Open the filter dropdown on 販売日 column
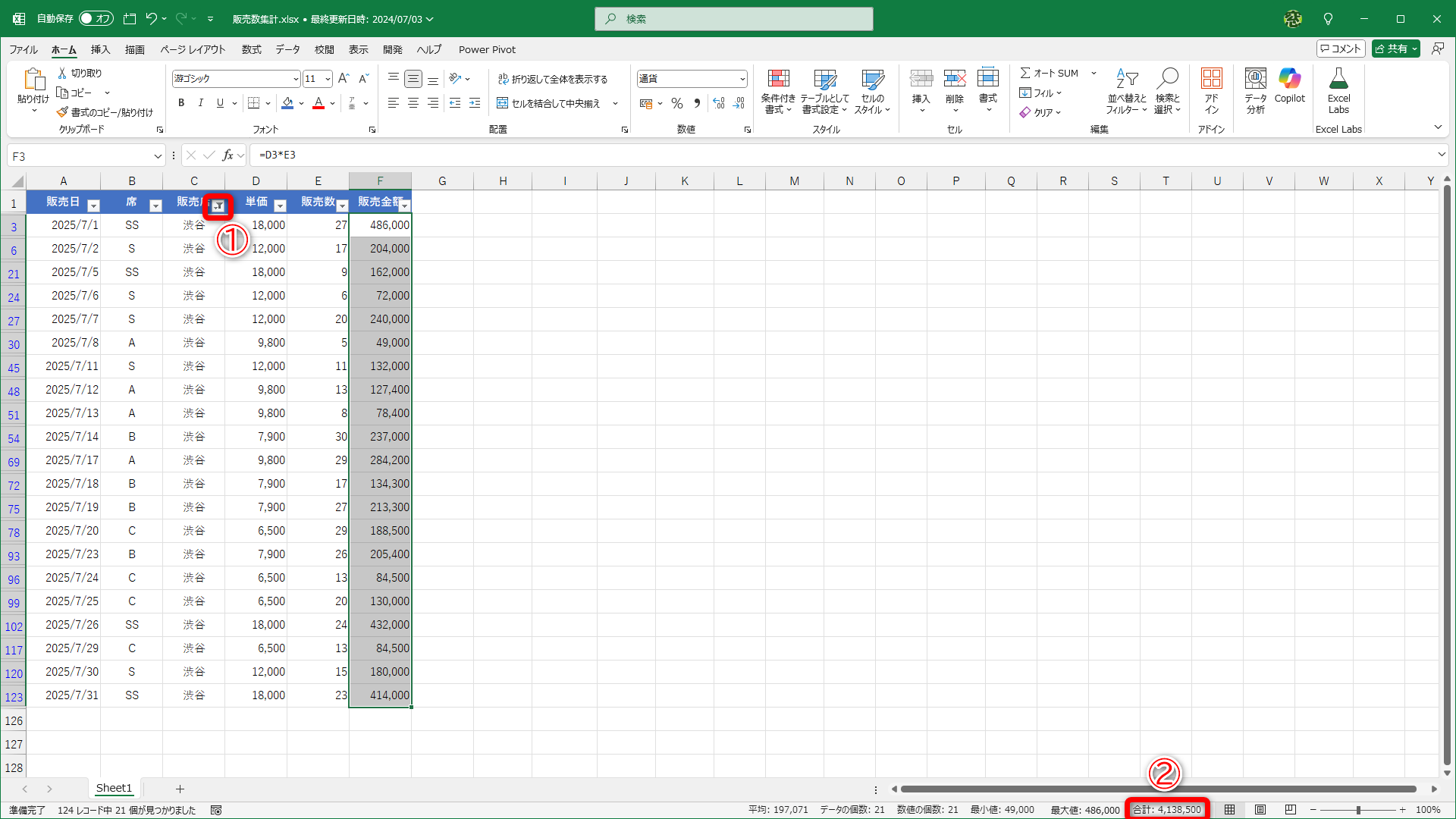Viewport: 1456px width, 819px height. point(93,206)
